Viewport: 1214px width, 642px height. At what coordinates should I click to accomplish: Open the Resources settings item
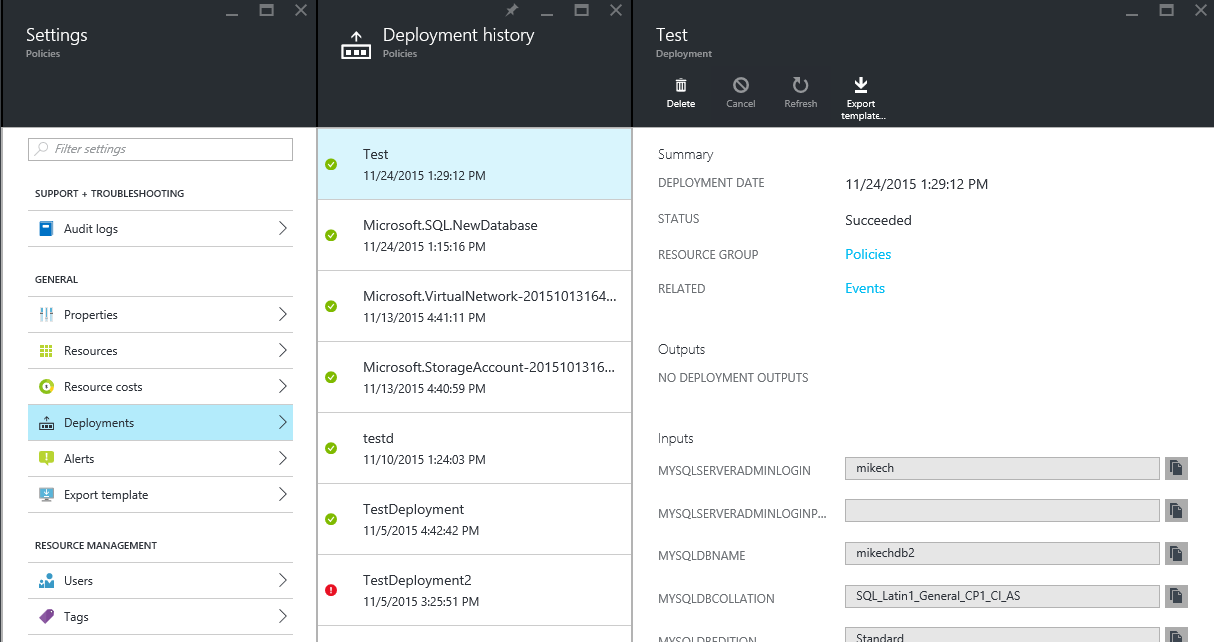pos(160,351)
